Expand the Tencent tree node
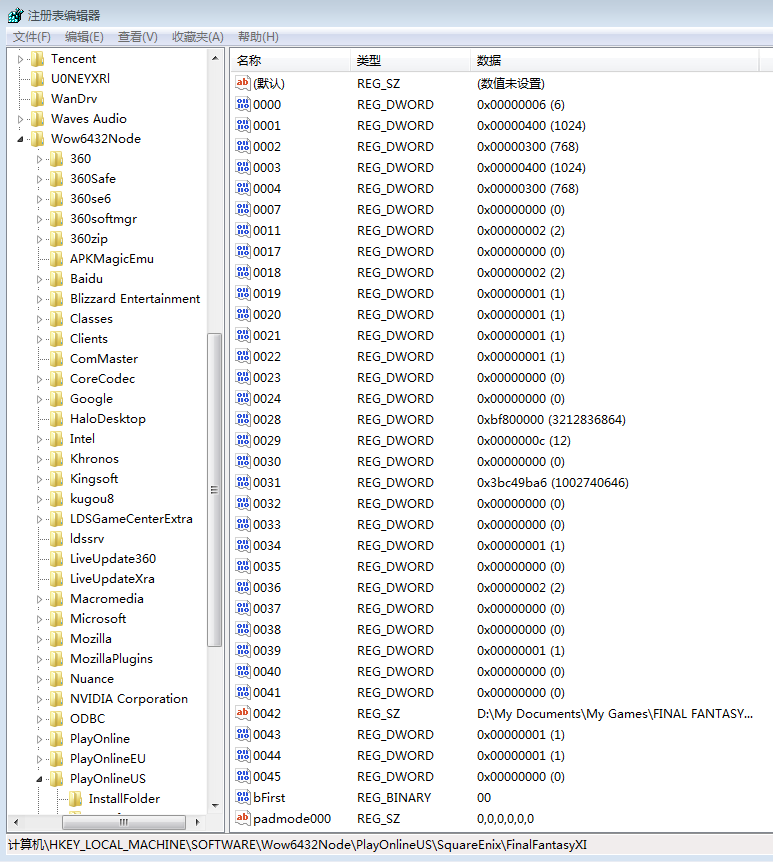773x862 pixels. (x=20, y=59)
